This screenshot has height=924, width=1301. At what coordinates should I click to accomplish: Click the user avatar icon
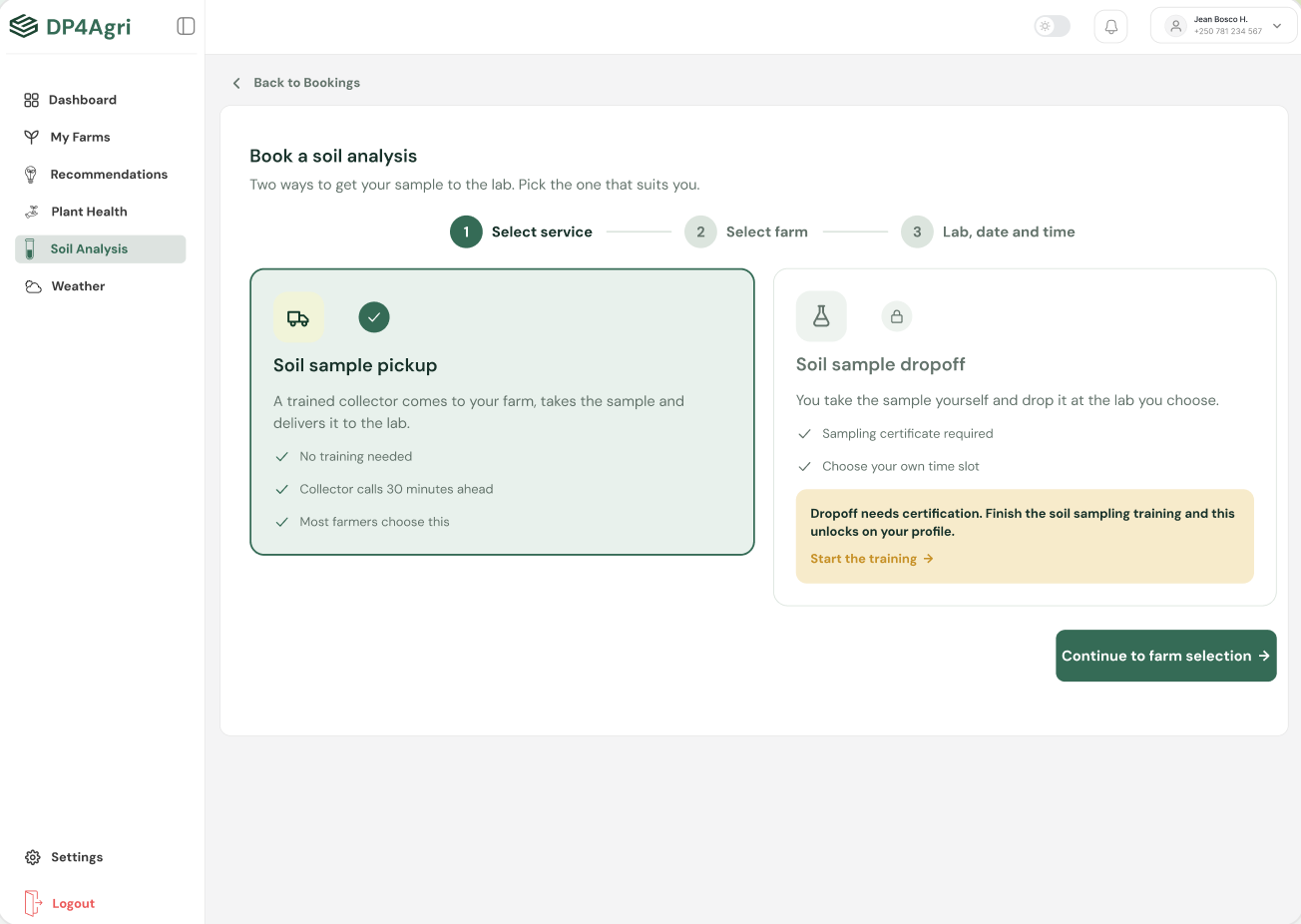[1175, 26]
